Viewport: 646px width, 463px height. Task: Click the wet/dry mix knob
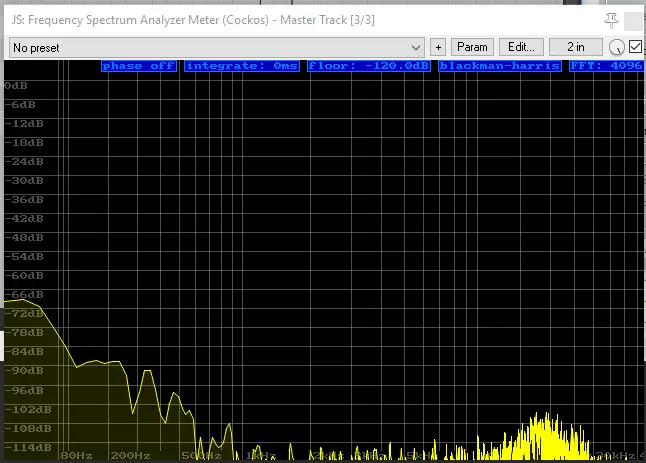coord(616,48)
